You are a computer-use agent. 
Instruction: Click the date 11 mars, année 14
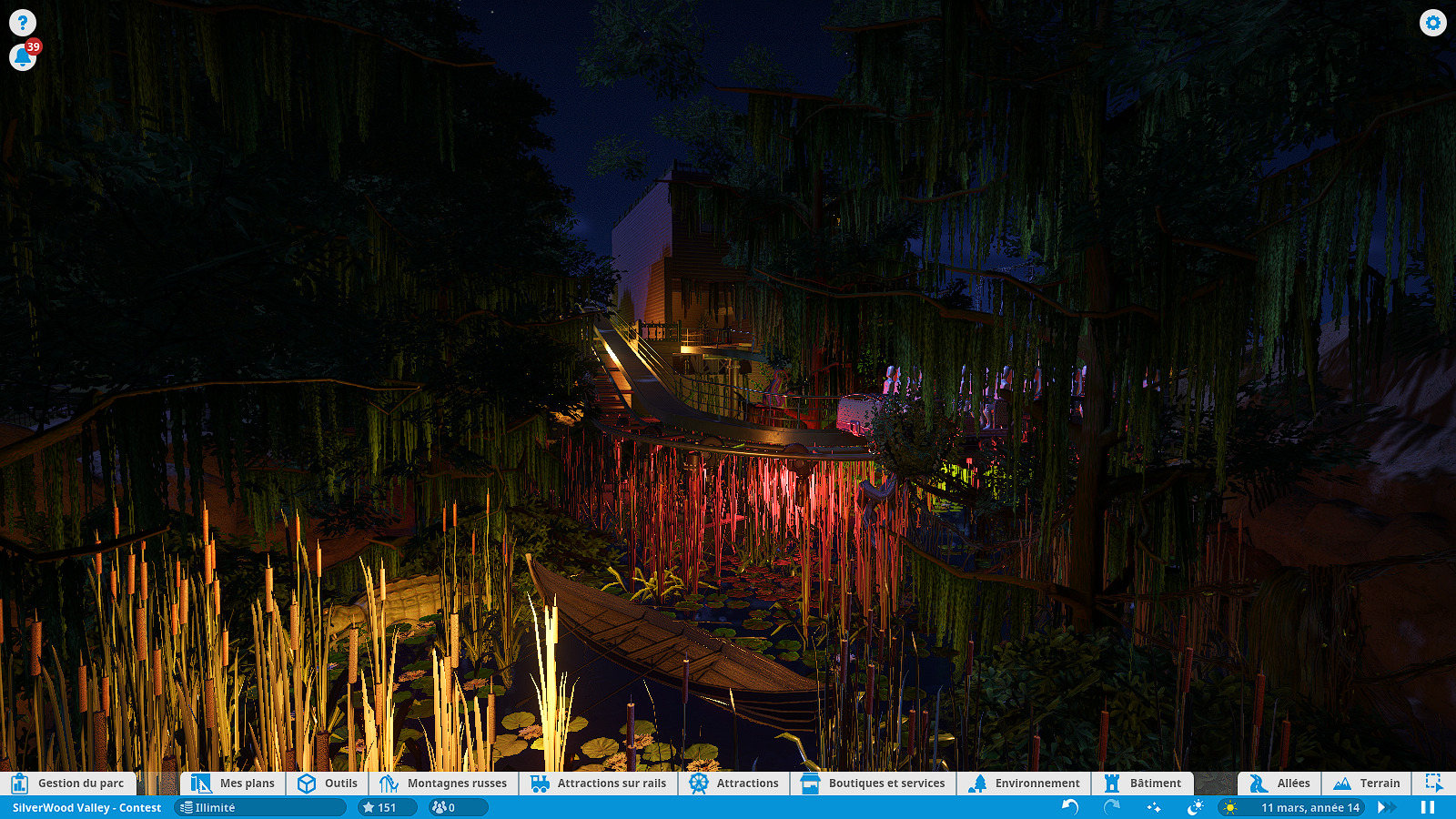[1310, 808]
